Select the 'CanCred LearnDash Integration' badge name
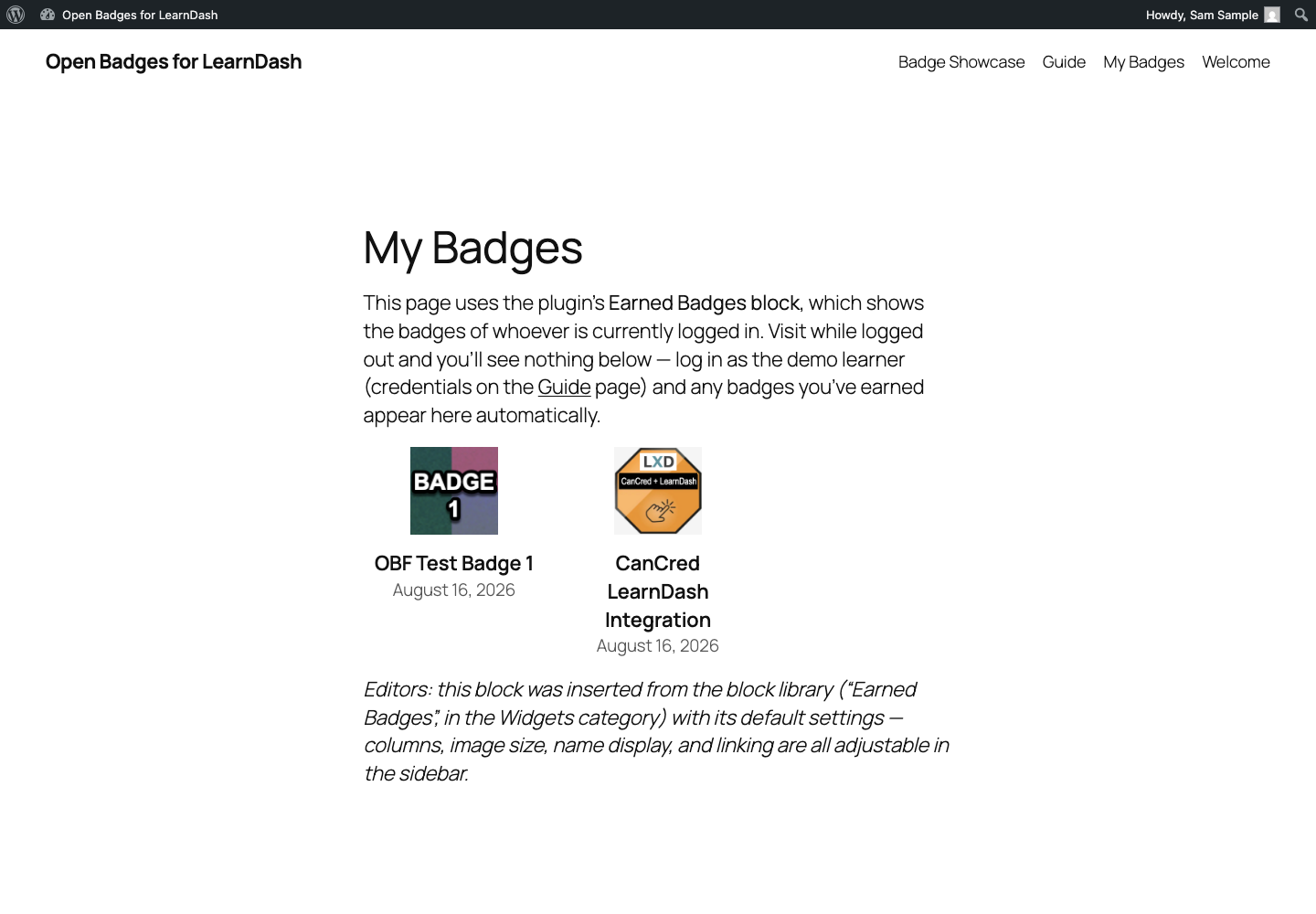The height and width of the screenshot is (914, 1316). click(x=658, y=591)
